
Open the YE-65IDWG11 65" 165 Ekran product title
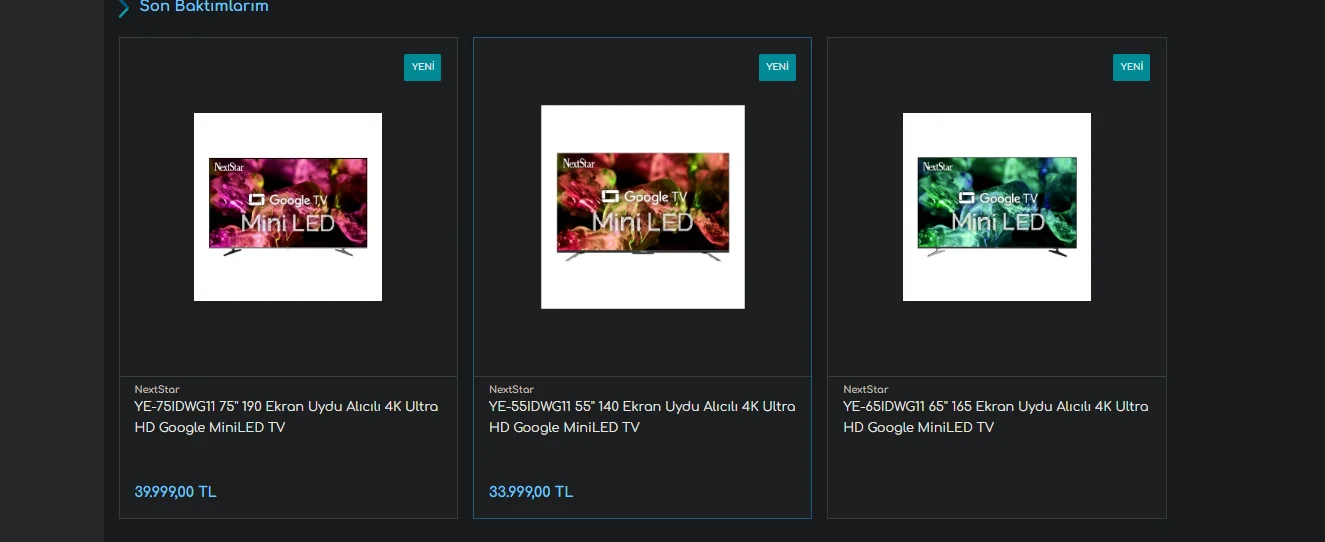[996, 417]
